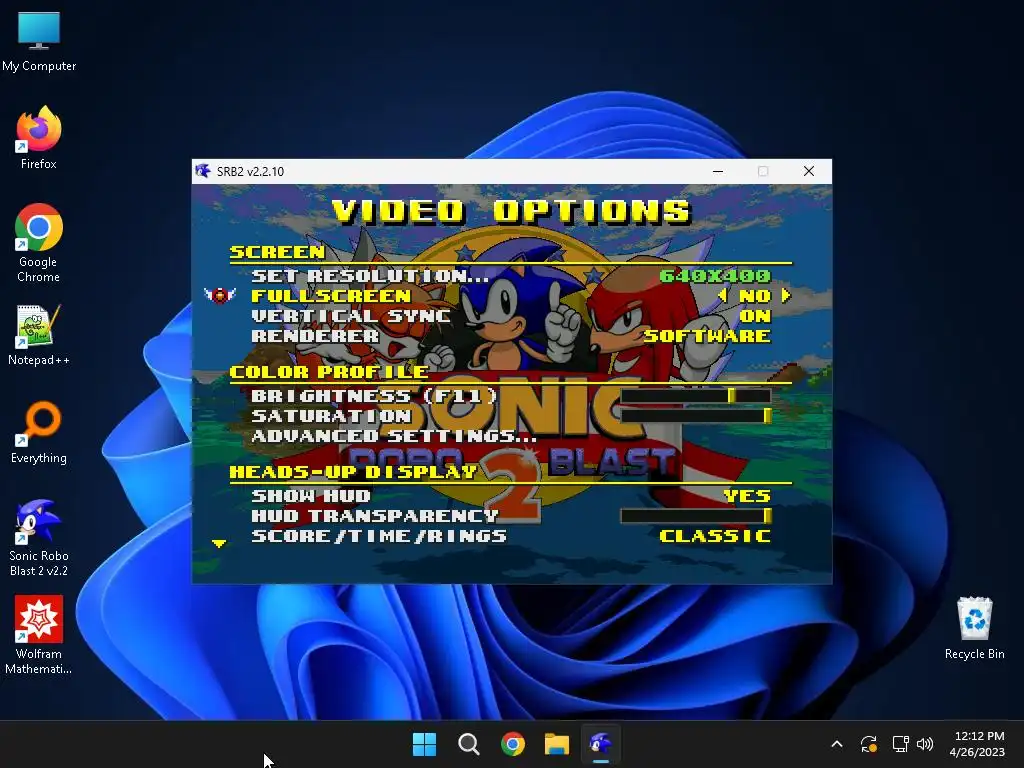Change the SOFTWARE renderer value

click(x=707, y=336)
